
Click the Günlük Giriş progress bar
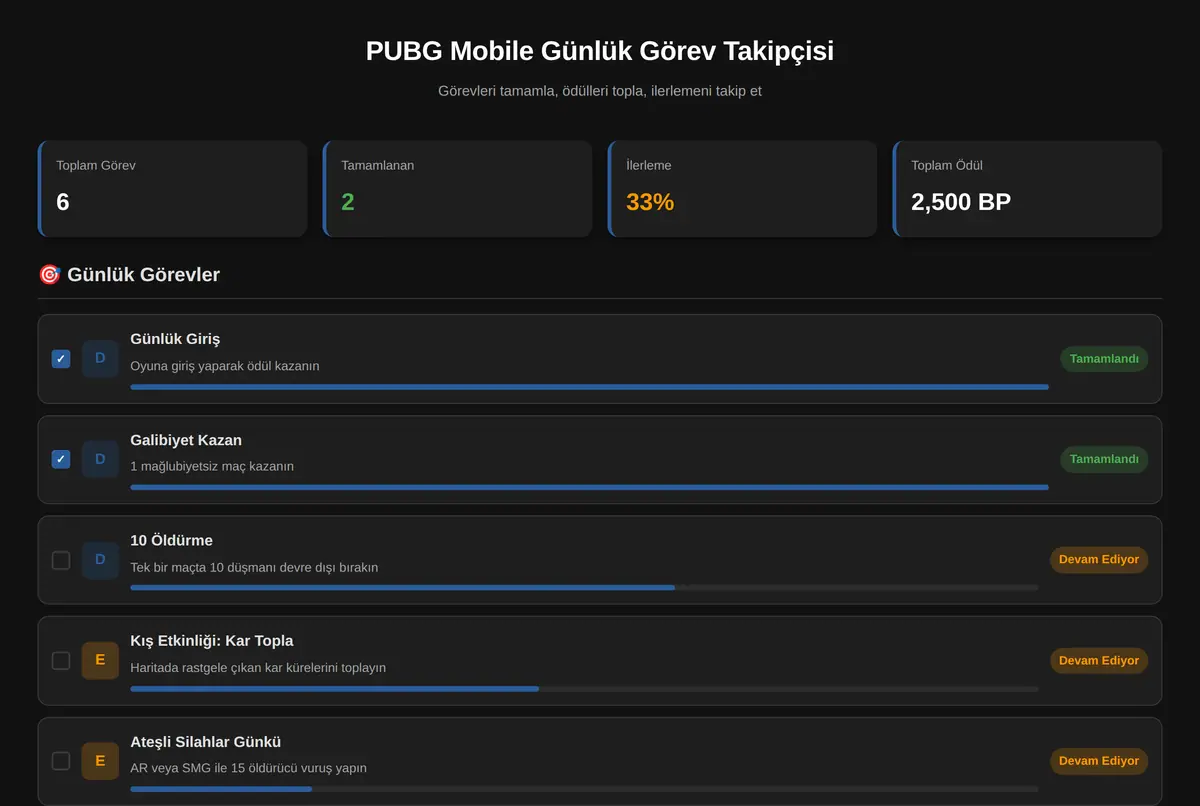[x=589, y=387]
